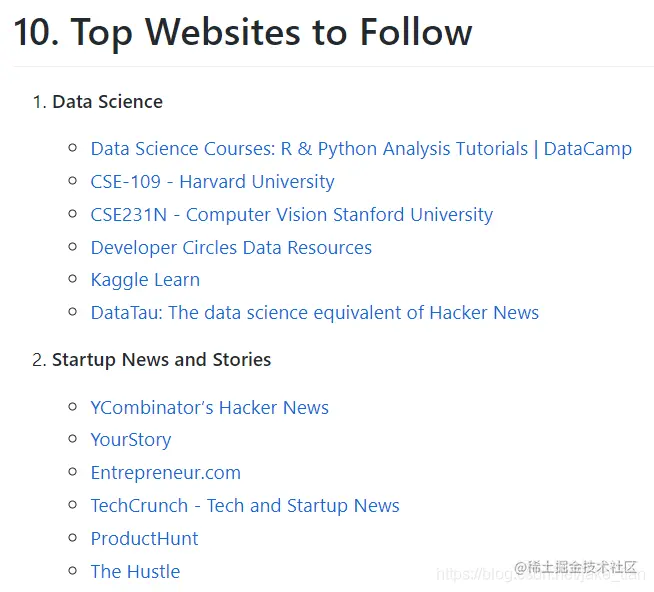This screenshot has width=654, height=592.
Task: Open DataTau data science news link
Action: [x=315, y=313]
